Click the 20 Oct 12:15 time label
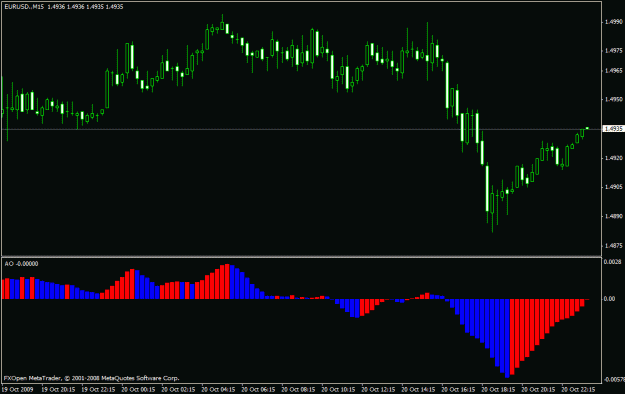 pos(379,389)
